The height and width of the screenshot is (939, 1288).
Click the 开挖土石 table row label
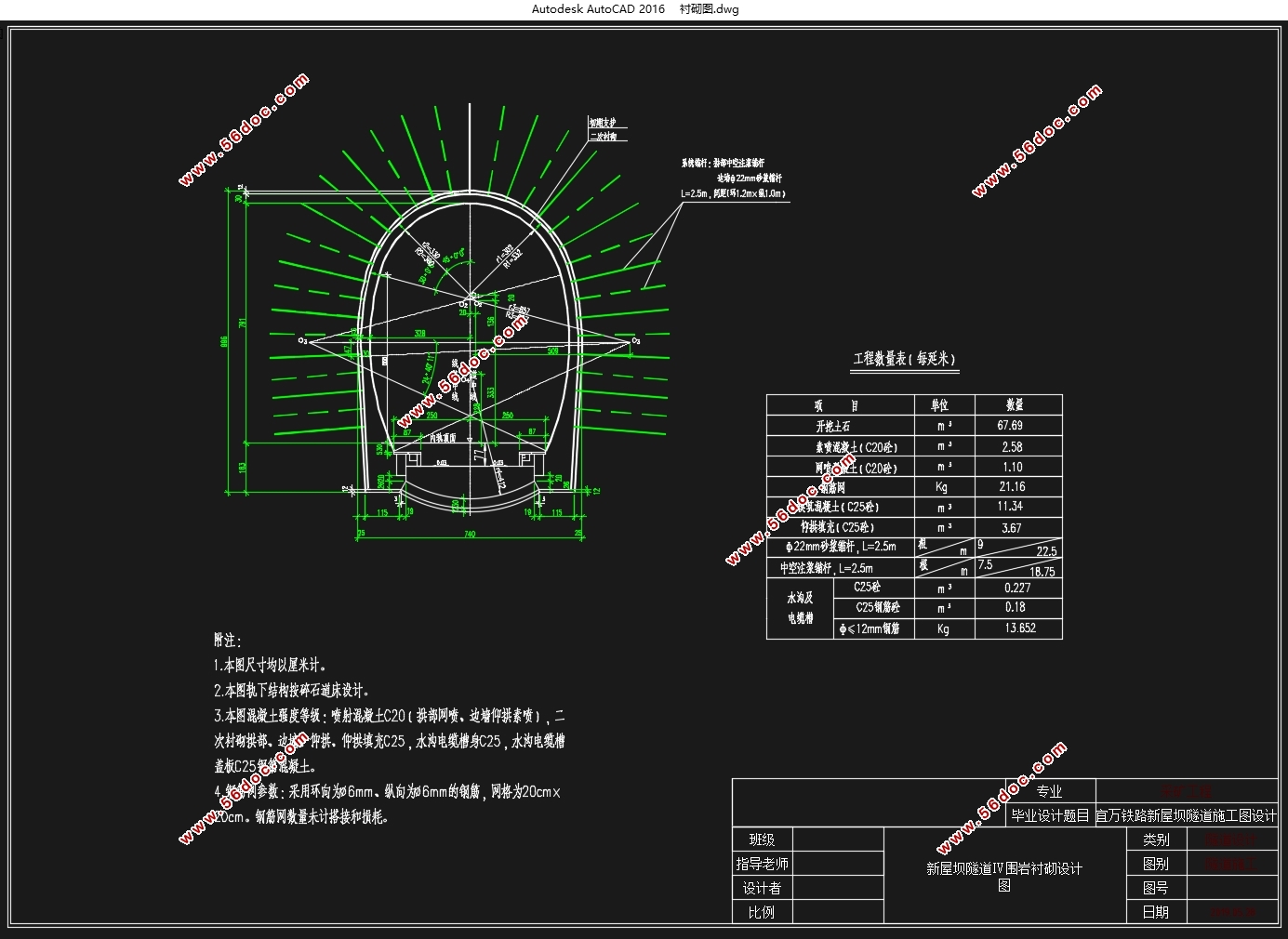point(833,427)
